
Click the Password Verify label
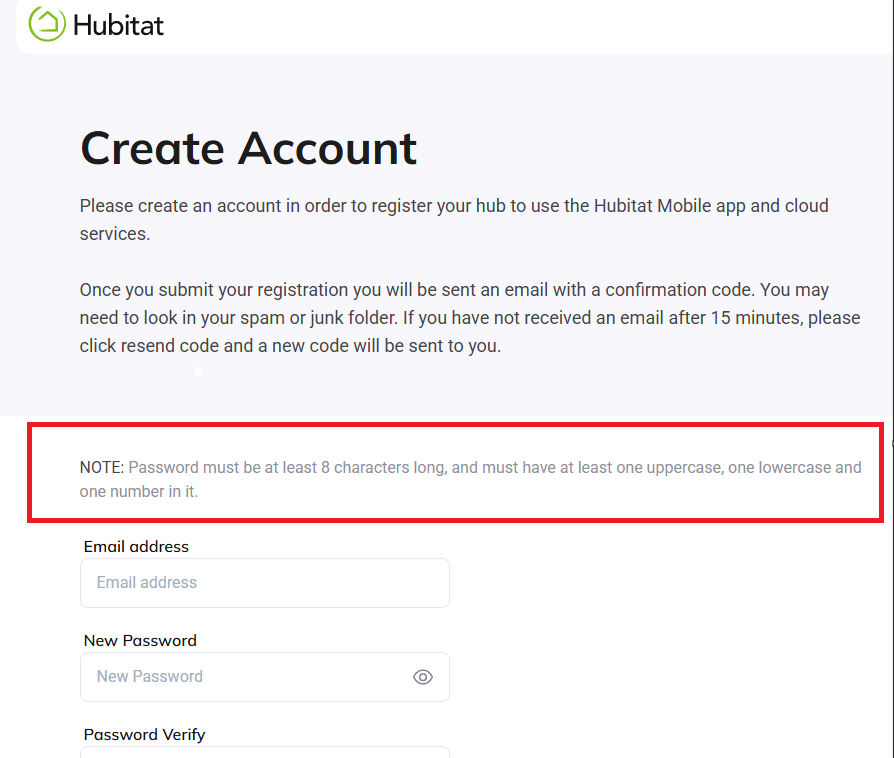pos(144,735)
